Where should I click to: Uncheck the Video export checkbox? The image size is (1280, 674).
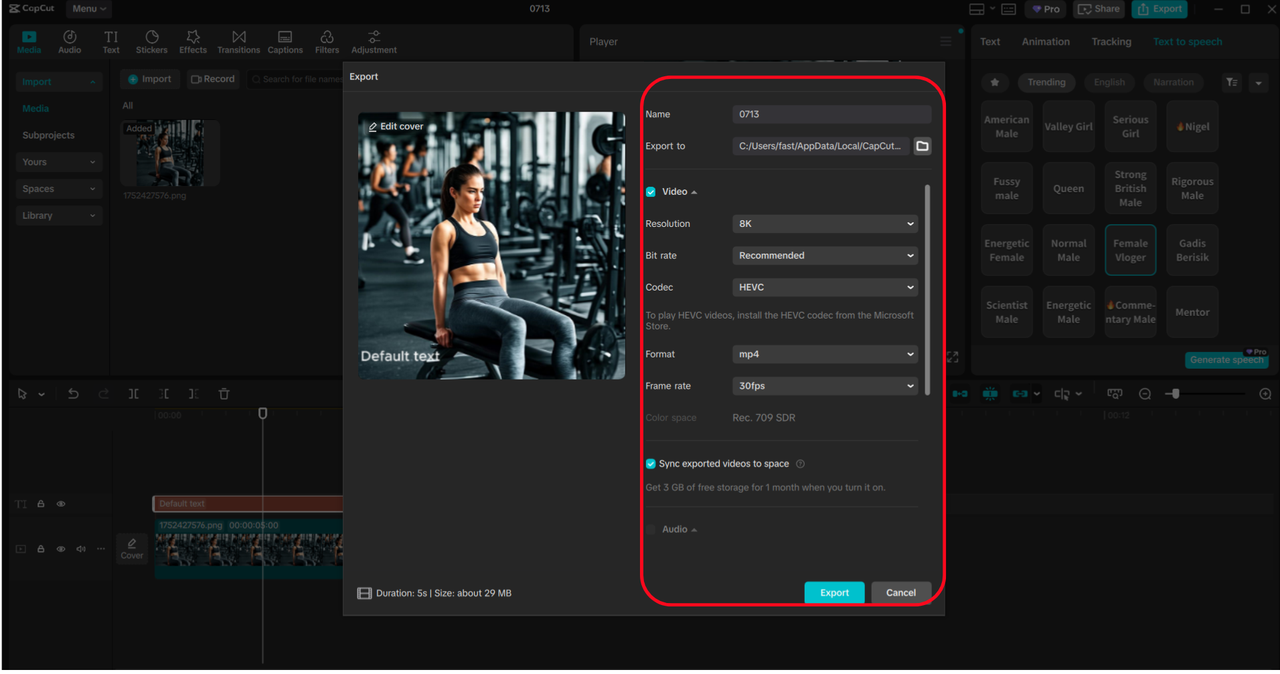[651, 192]
